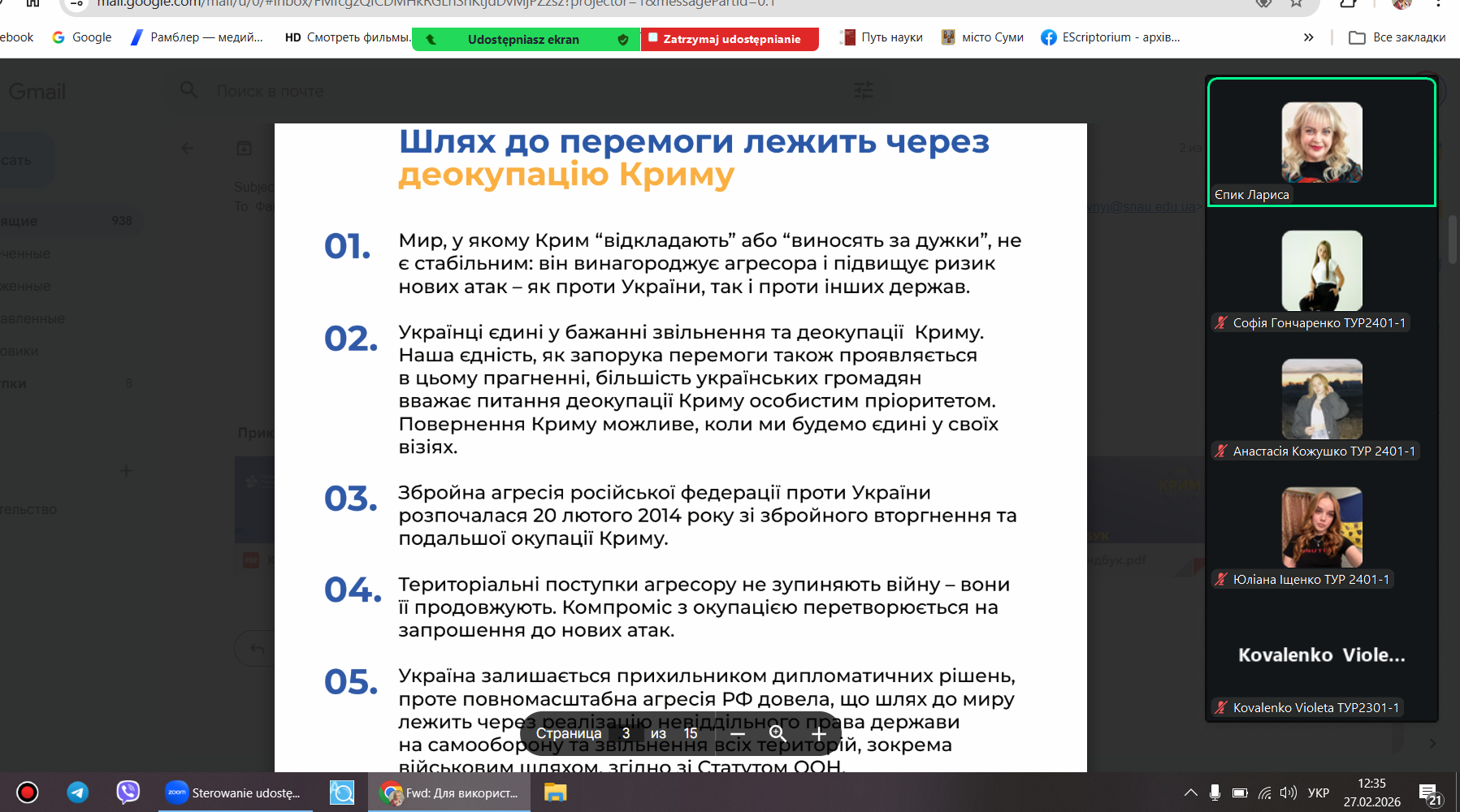Click the PDF page number field

click(626, 734)
